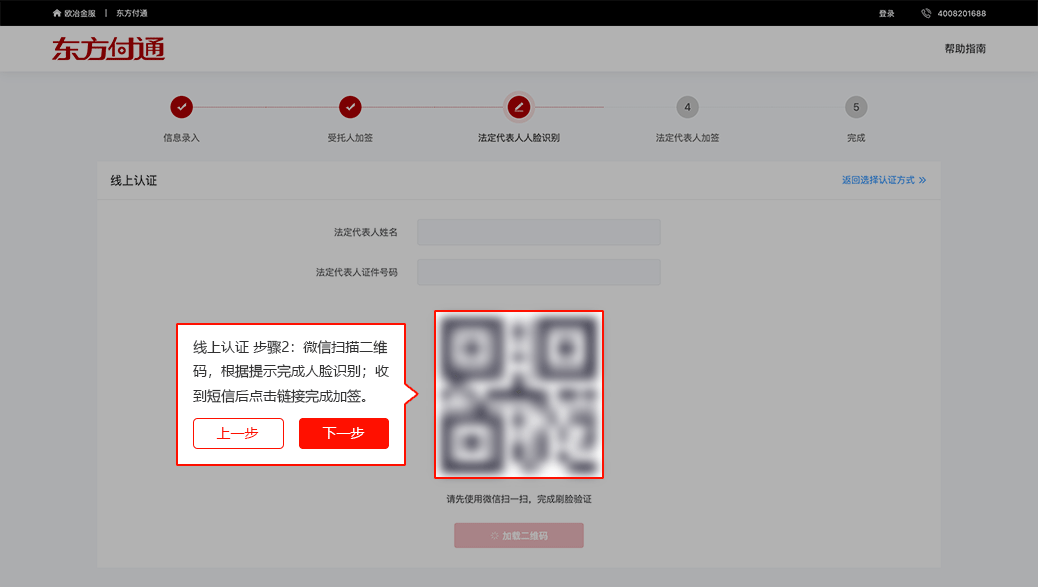The height and width of the screenshot is (587, 1038).
Task: Click the blurred QR code image
Action: point(518,394)
